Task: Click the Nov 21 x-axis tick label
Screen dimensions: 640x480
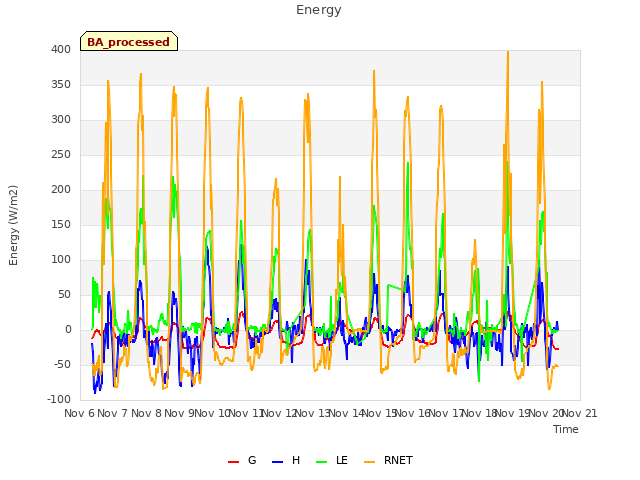Action: (580, 414)
